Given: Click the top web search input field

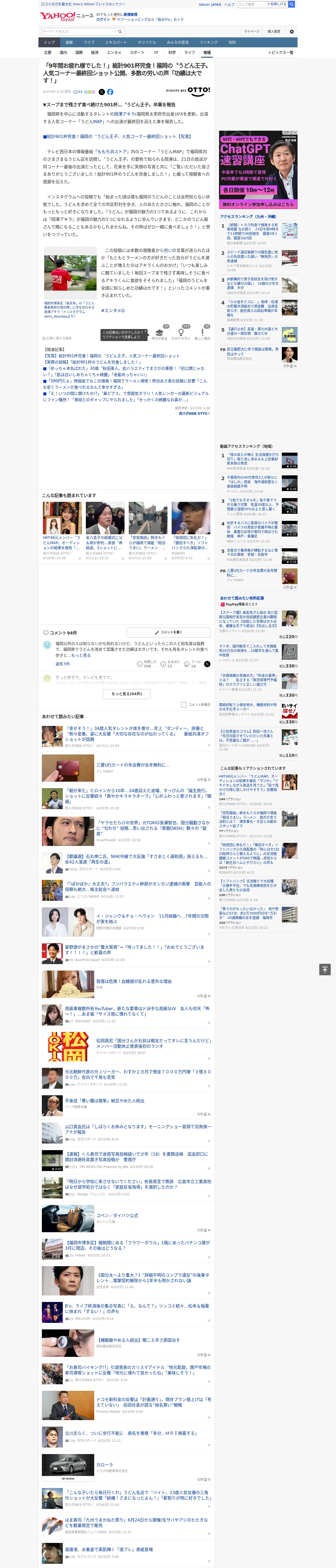Looking at the screenshot, I should point(252,4).
